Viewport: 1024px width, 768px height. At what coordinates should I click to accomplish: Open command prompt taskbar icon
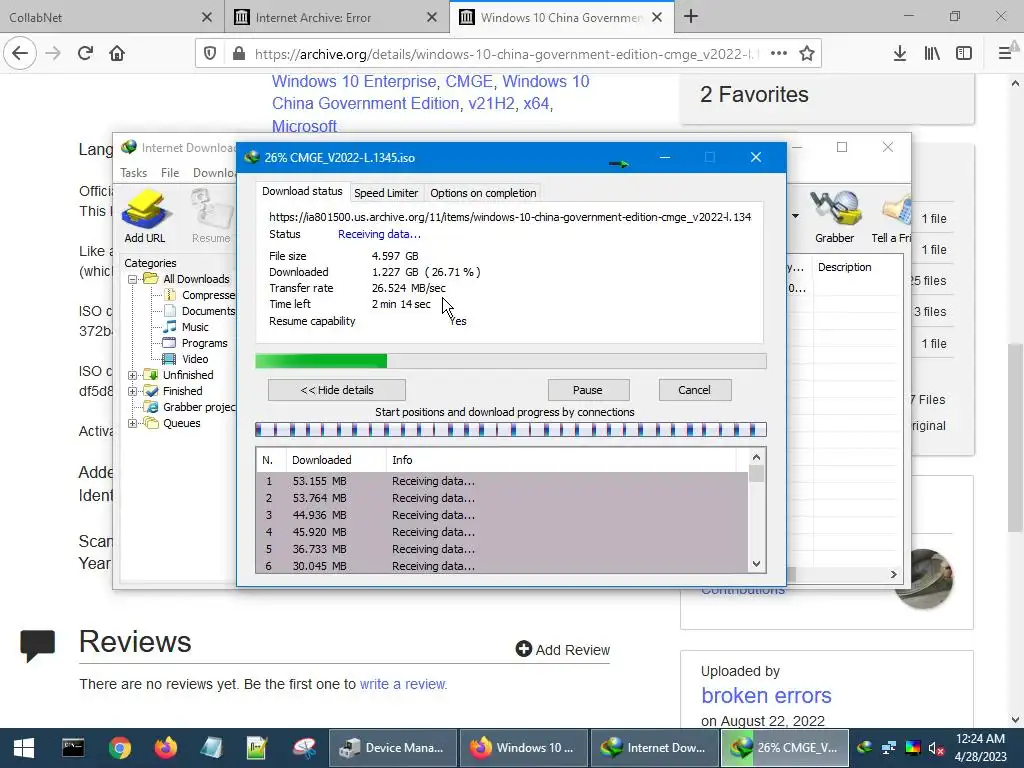click(73, 748)
